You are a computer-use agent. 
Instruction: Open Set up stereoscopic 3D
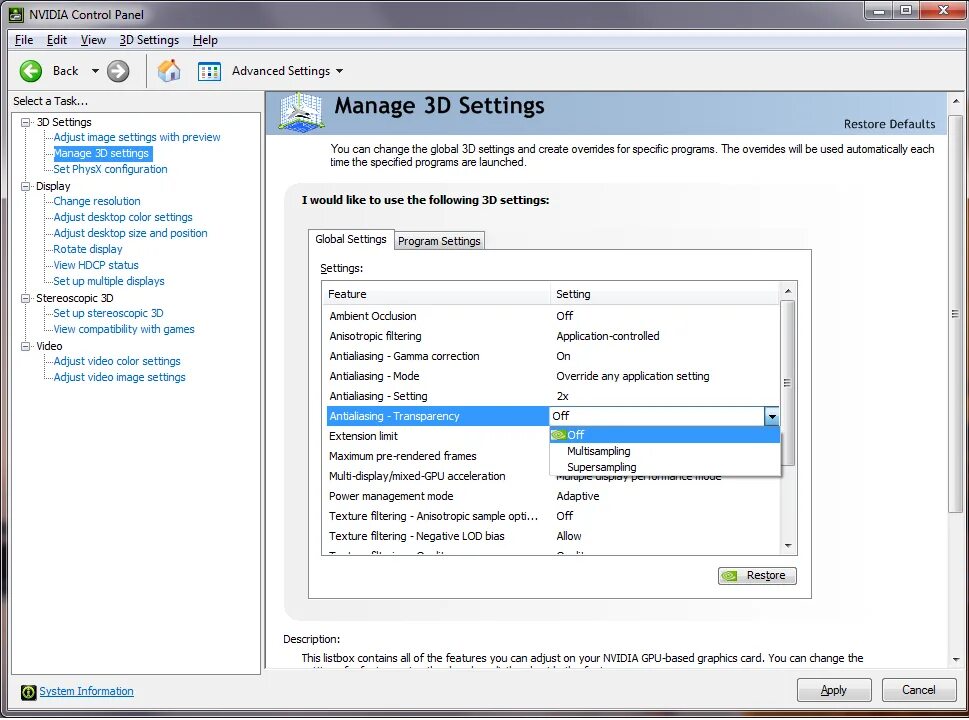(108, 314)
